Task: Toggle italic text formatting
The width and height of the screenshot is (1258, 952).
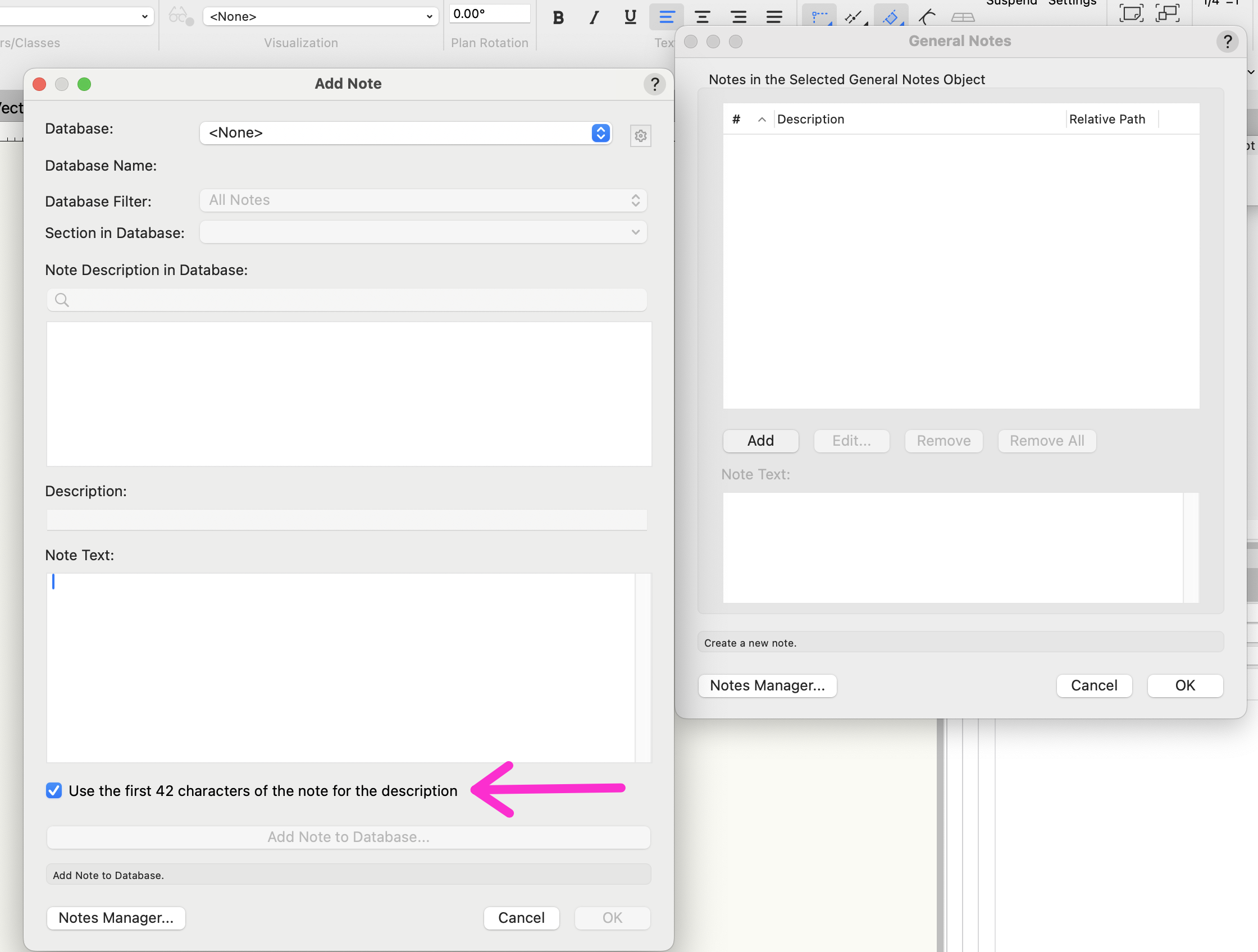Action: coord(594,17)
